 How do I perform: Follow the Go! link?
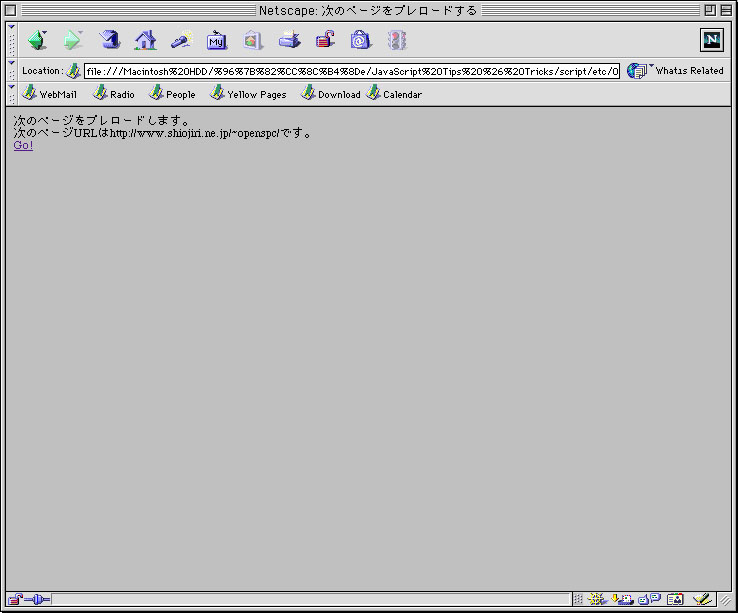click(x=23, y=145)
